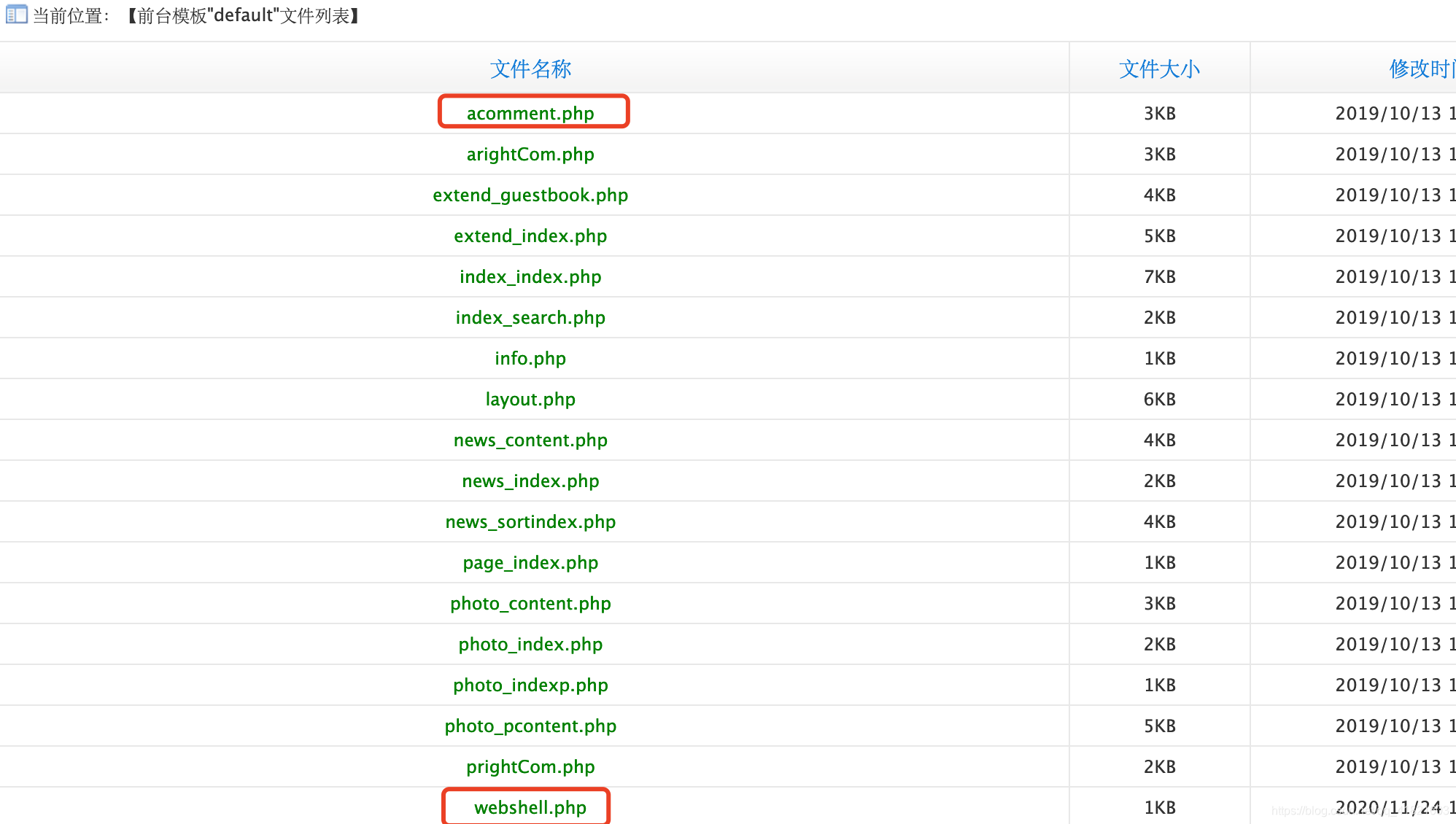The width and height of the screenshot is (1456, 824).
Task: Open layout.php template file
Action: point(530,399)
